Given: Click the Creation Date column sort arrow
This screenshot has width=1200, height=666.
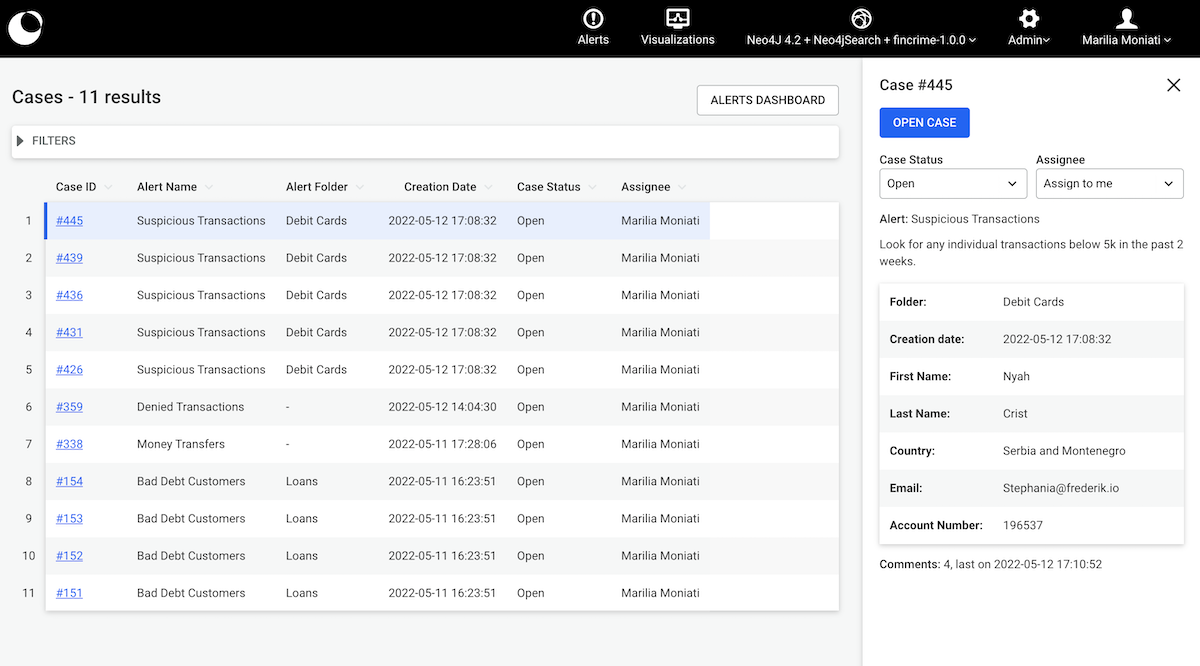Looking at the screenshot, I should pyautogui.click(x=488, y=187).
